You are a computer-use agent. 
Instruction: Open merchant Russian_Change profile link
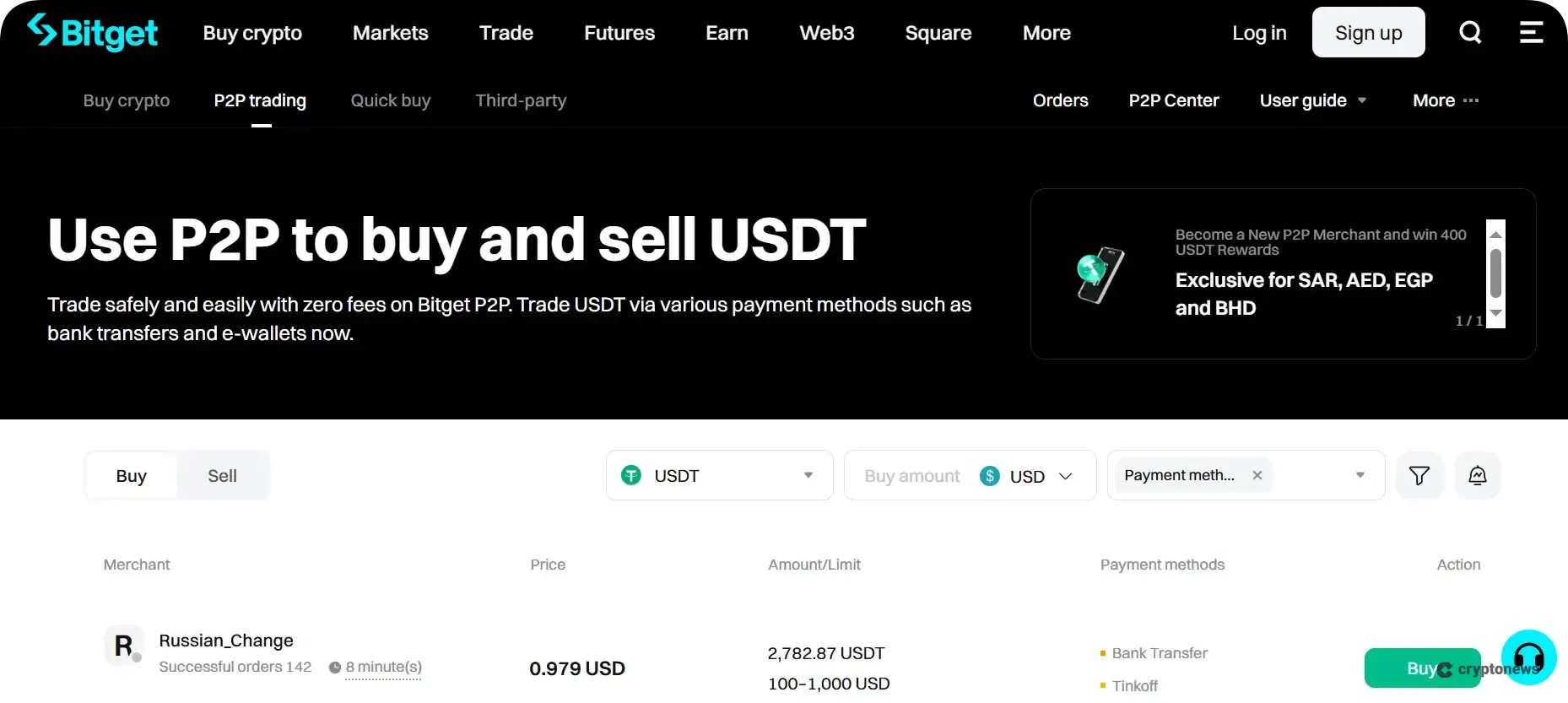coord(225,641)
